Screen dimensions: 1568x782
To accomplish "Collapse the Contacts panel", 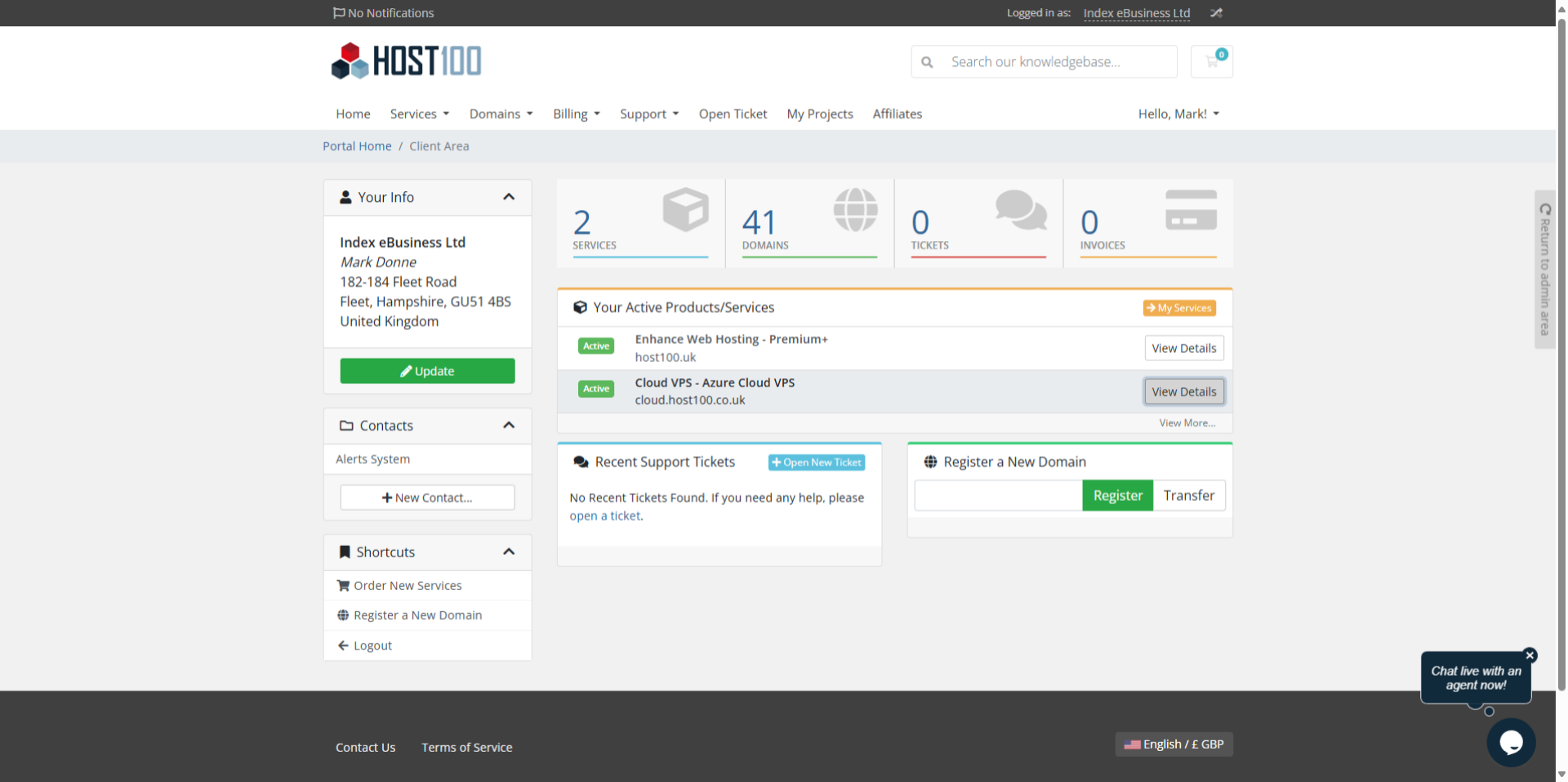I will pyautogui.click(x=509, y=425).
